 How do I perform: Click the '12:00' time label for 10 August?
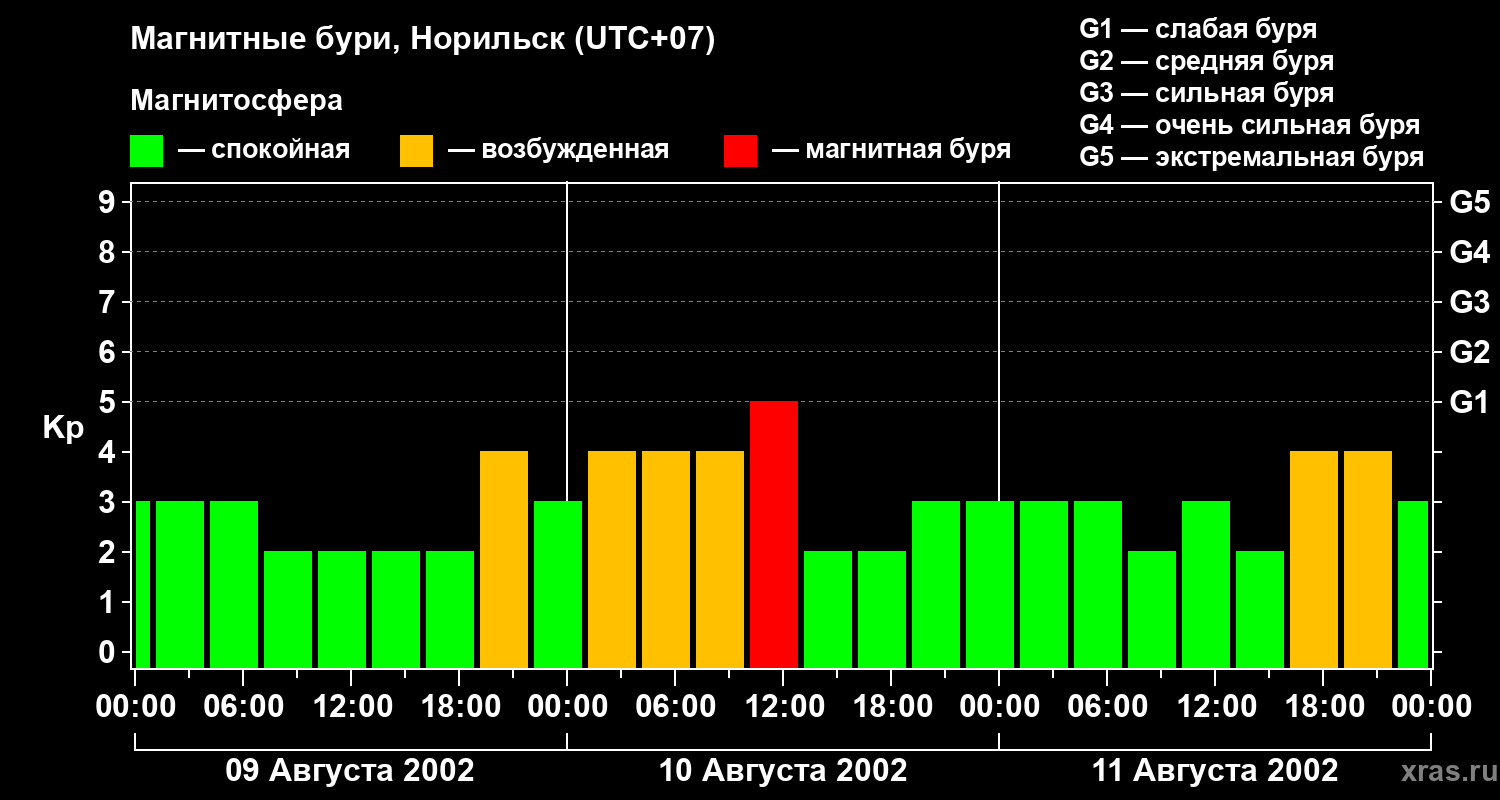pyautogui.click(x=783, y=707)
